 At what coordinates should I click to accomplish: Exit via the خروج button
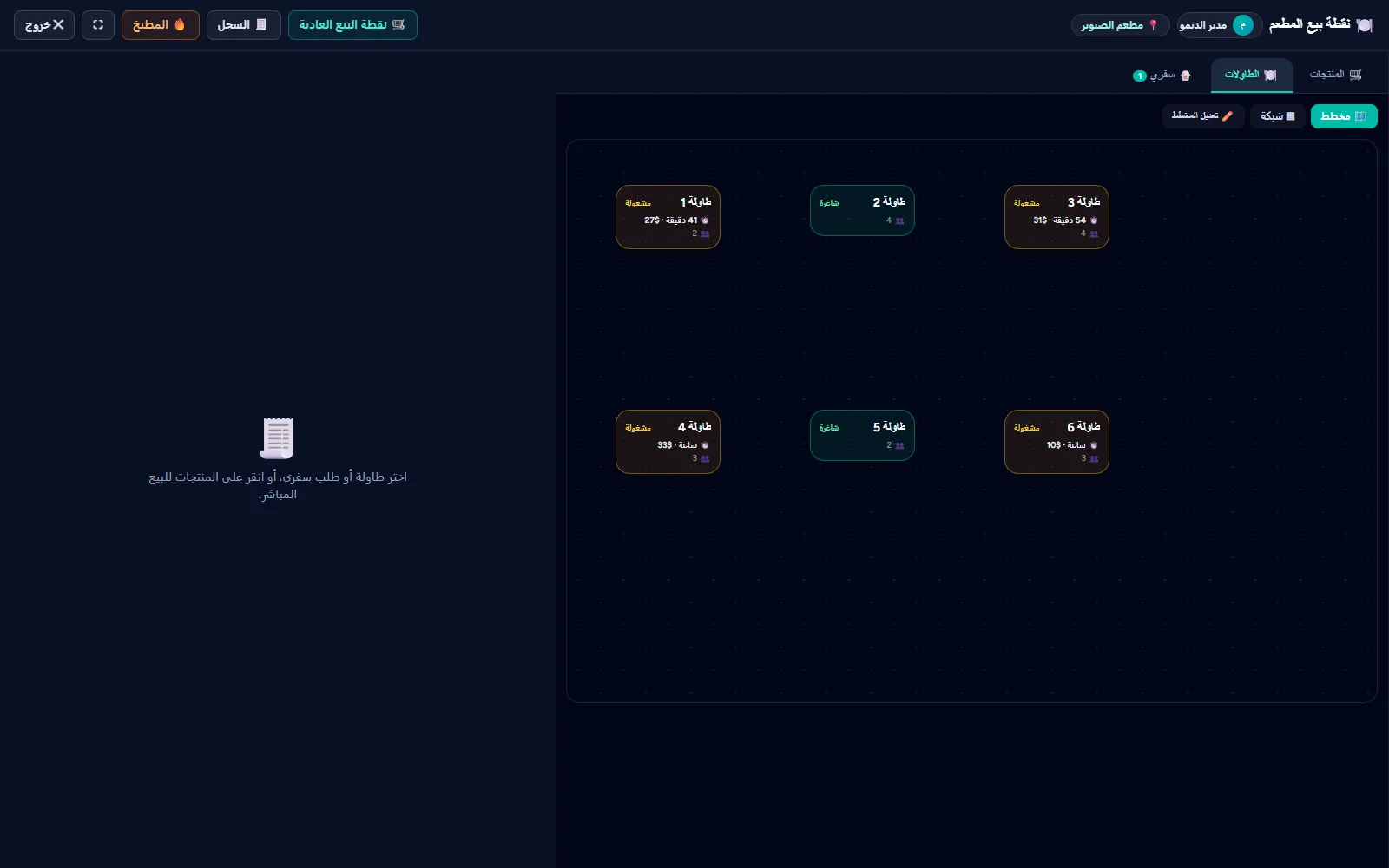point(44,25)
